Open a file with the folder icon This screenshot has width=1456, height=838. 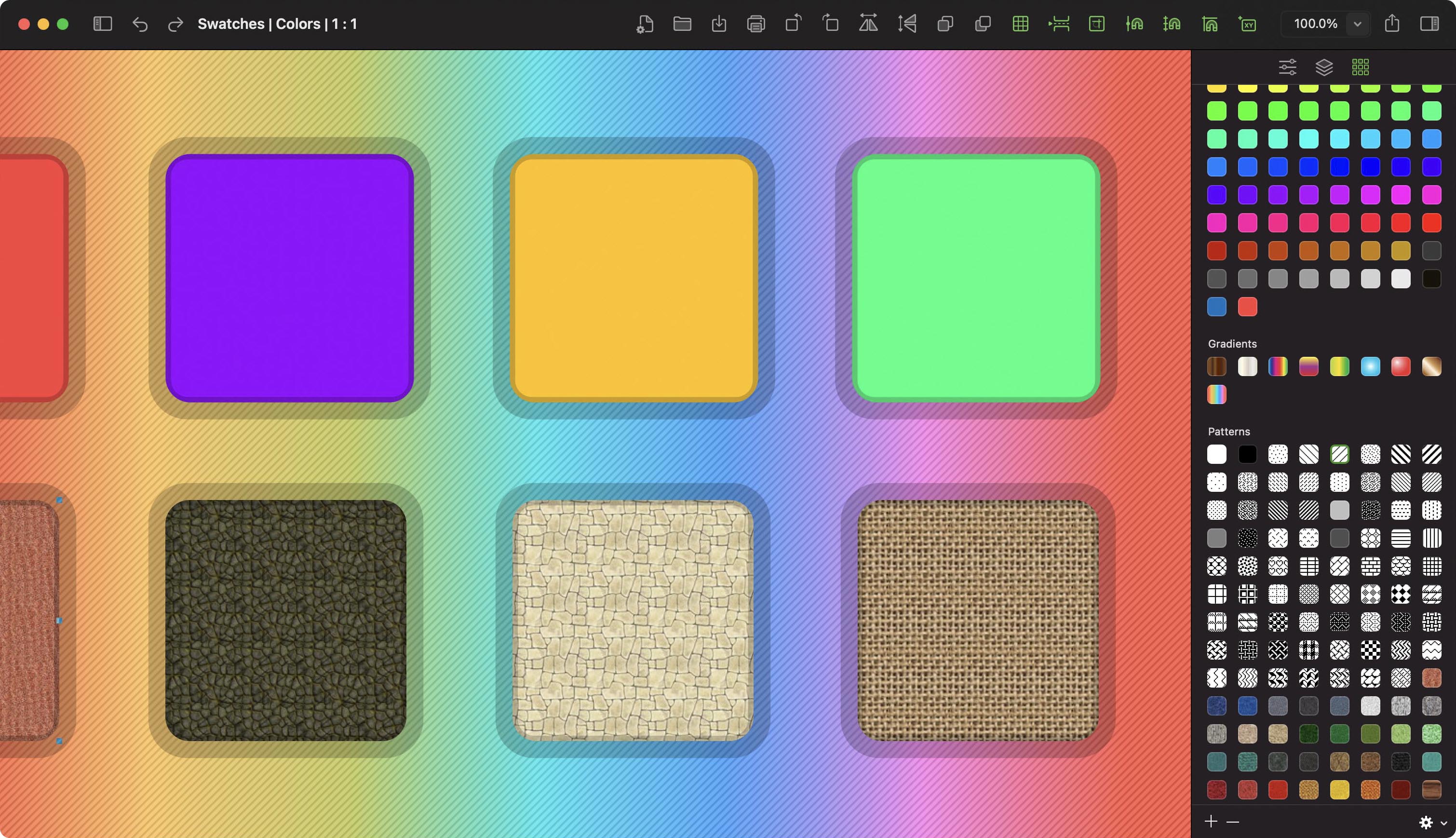click(x=682, y=24)
